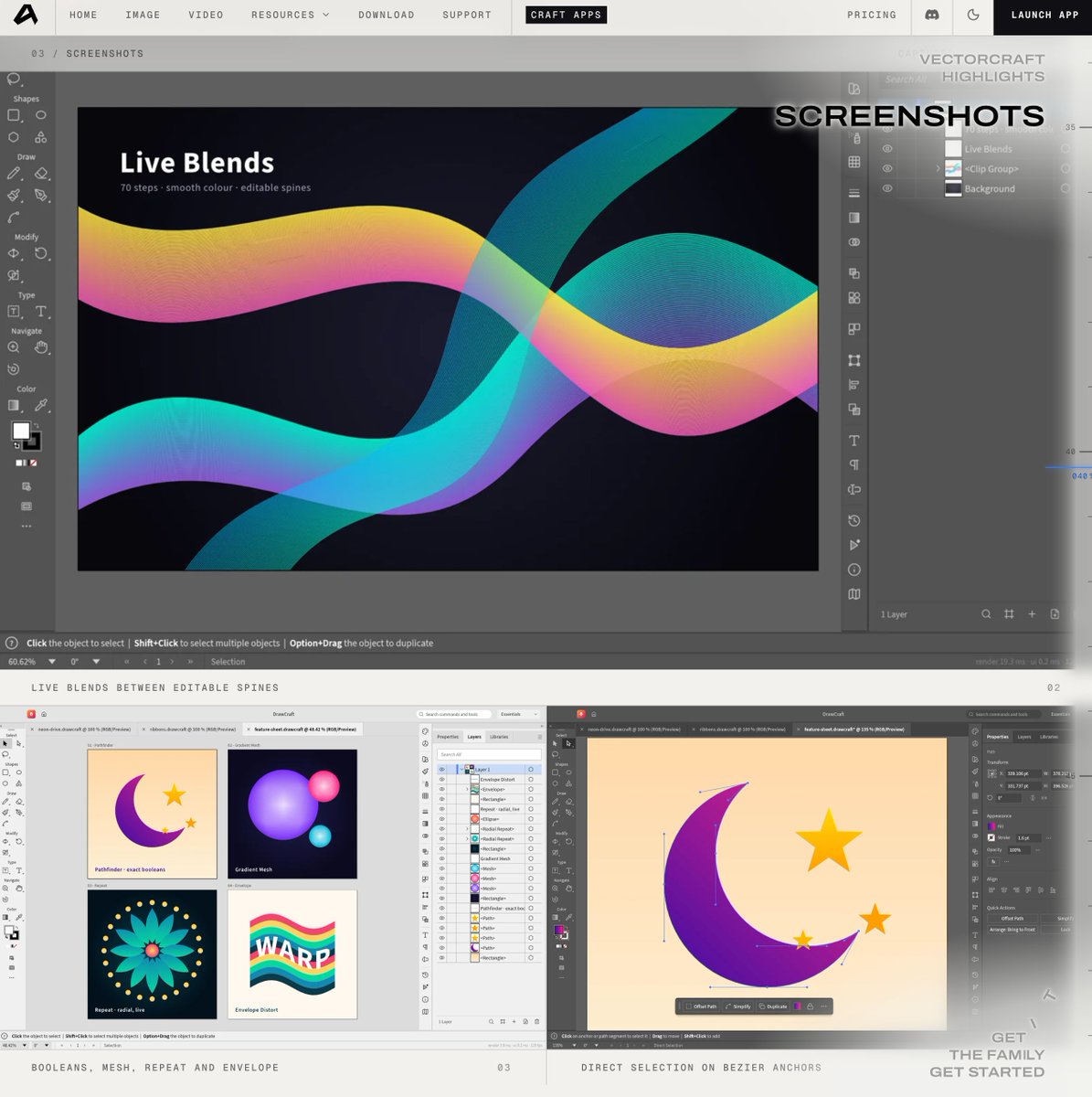Open 48.42% zoom dropdown in feature-sheet screenshot
Viewport: 1092px width, 1097px height.
click(24, 1045)
